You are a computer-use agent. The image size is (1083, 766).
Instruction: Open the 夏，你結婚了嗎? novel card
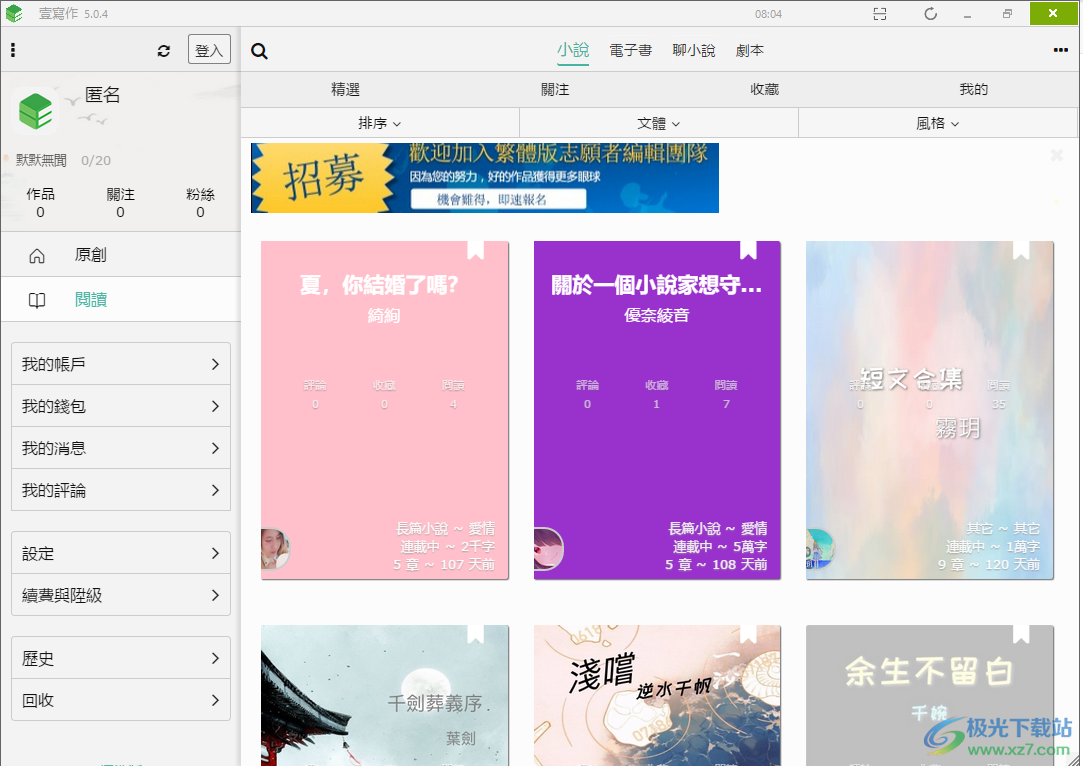385,410
